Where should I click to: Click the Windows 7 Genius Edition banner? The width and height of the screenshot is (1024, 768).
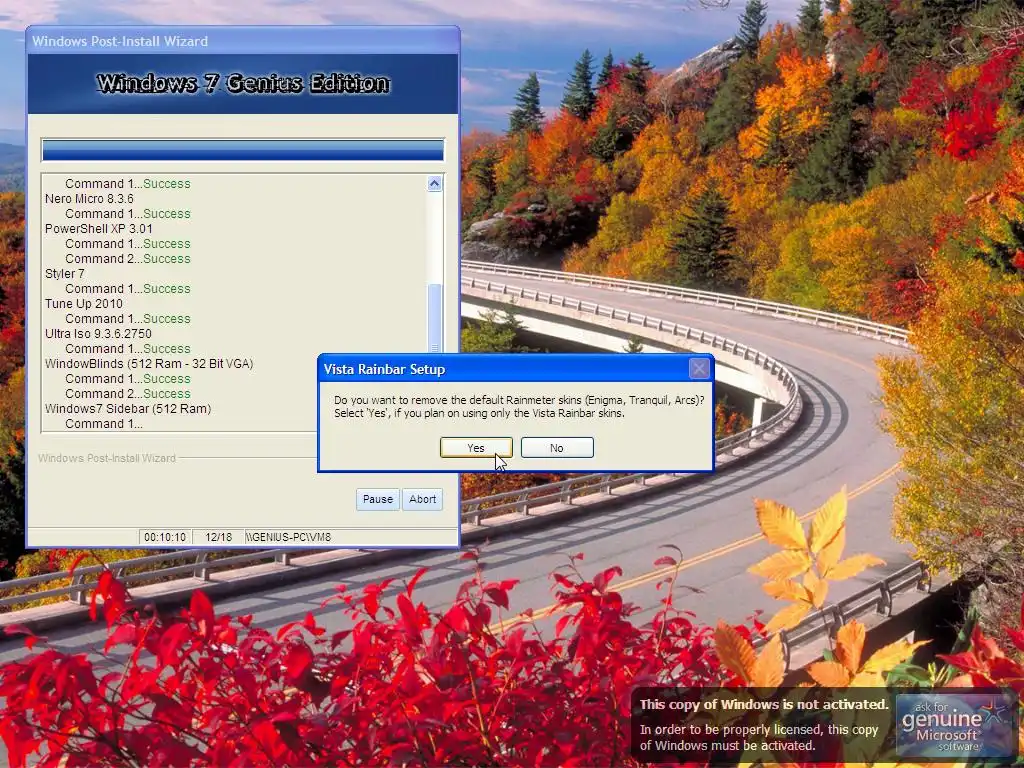point(243,84)
